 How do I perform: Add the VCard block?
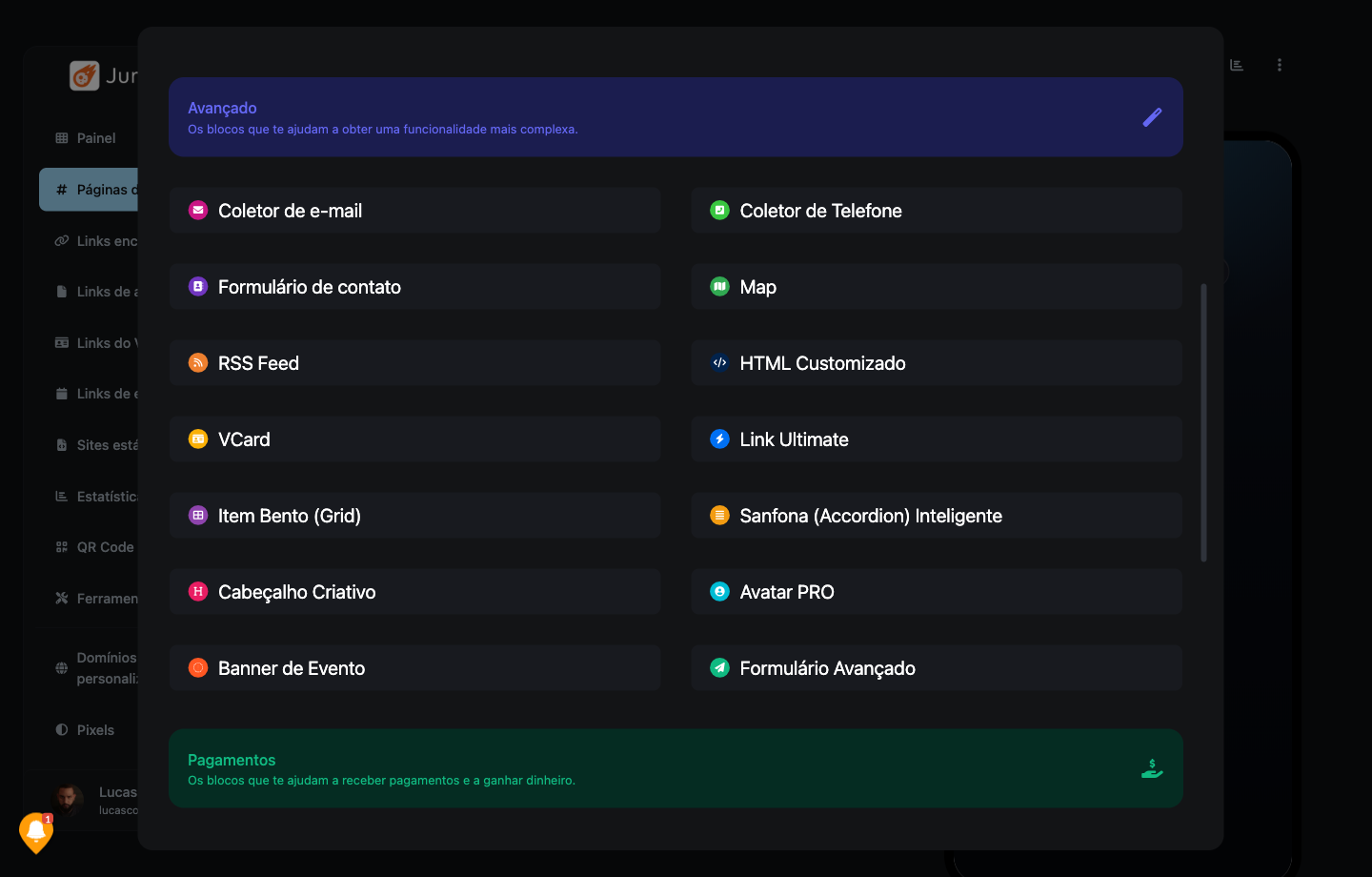[x=414, y=439]
